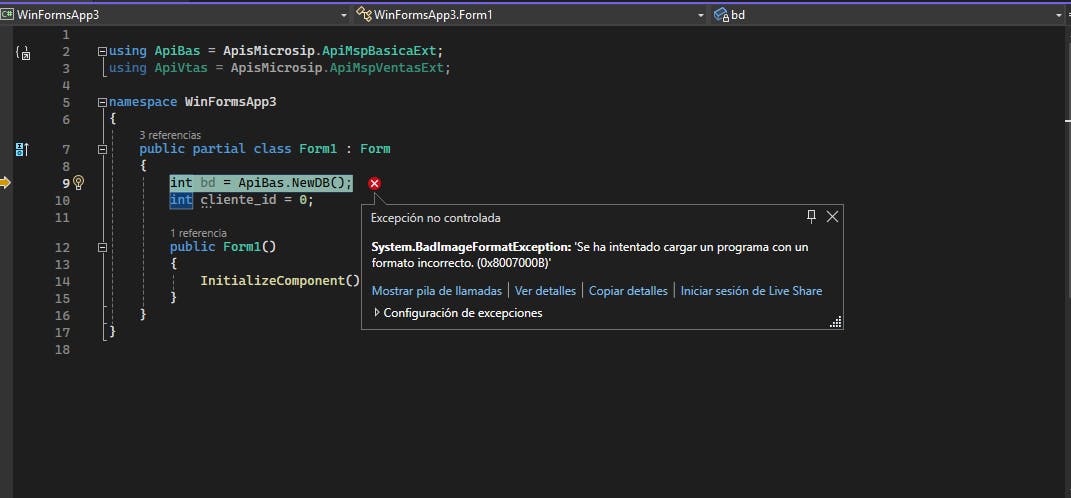Screen dimensions: 1071x498
Task: Click the lightbulb quick actions icon
Action: [79, 183]
